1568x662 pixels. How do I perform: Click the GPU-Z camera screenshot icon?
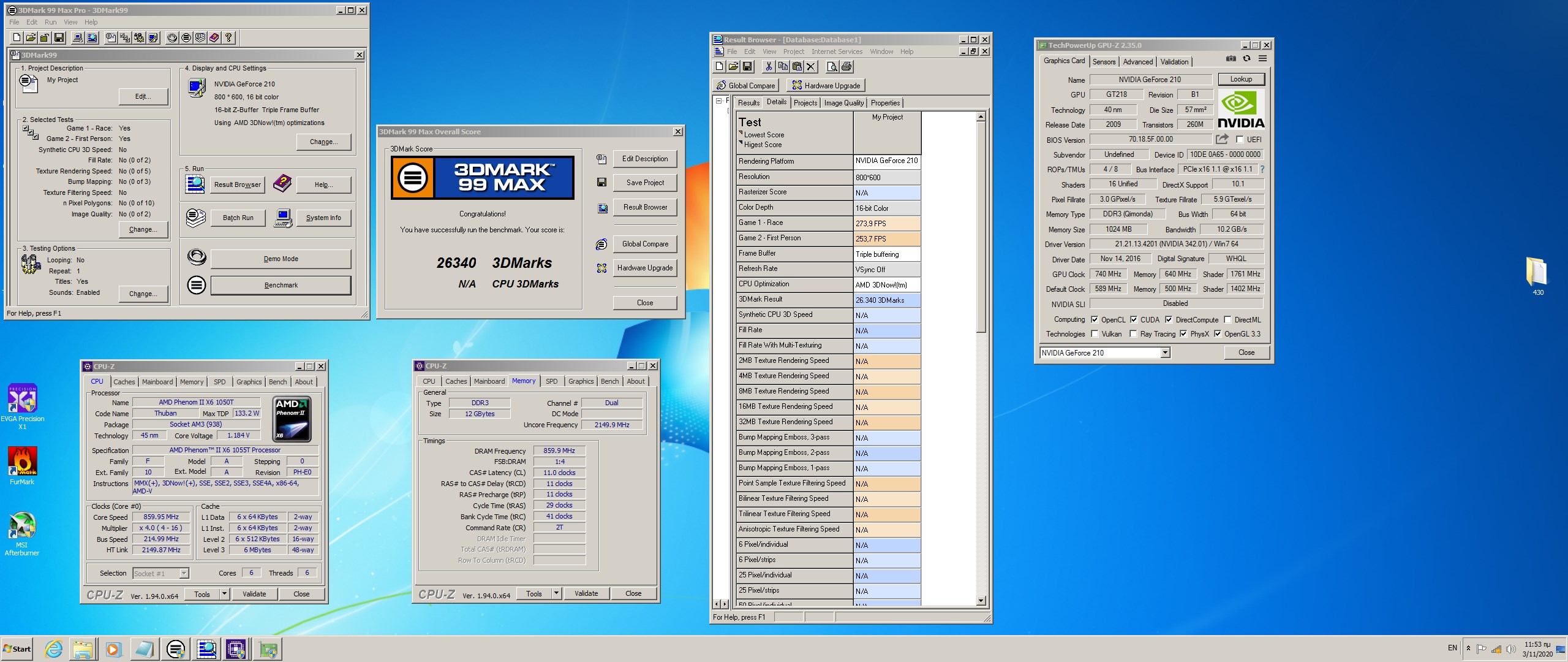(x=1231, y=59)
